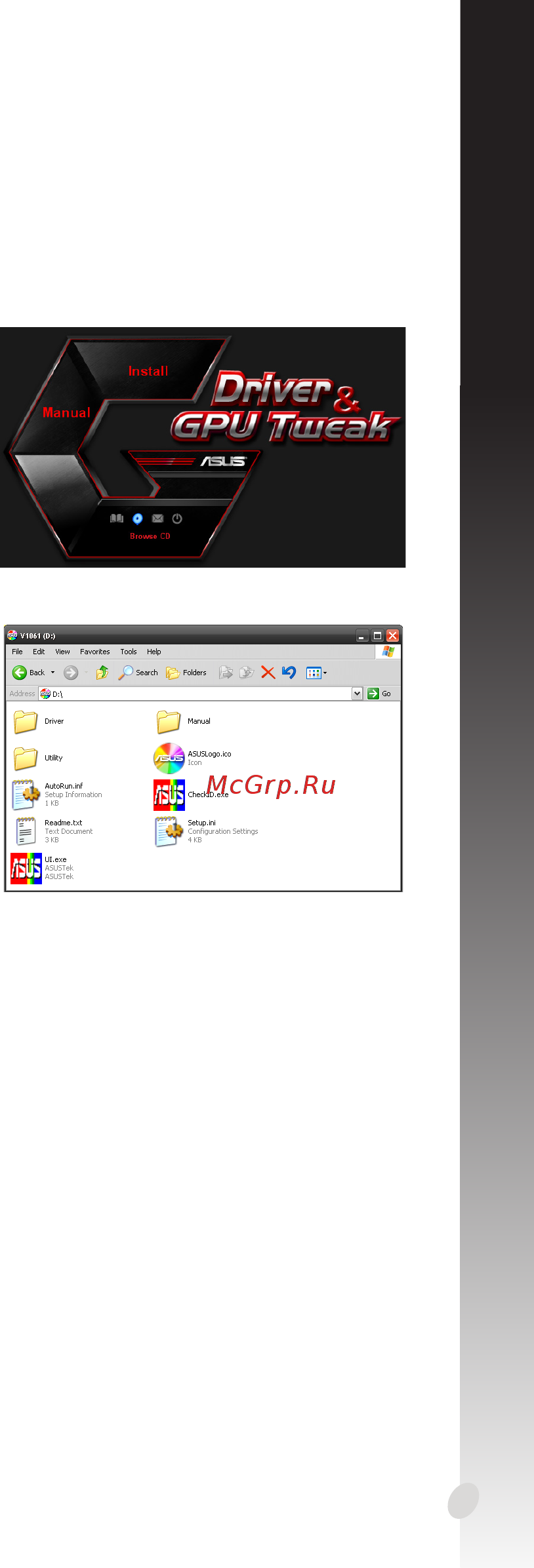Click the Windows flag logo in toolbar
Viewport: 534px width, 1568px height.
(388, 651)
